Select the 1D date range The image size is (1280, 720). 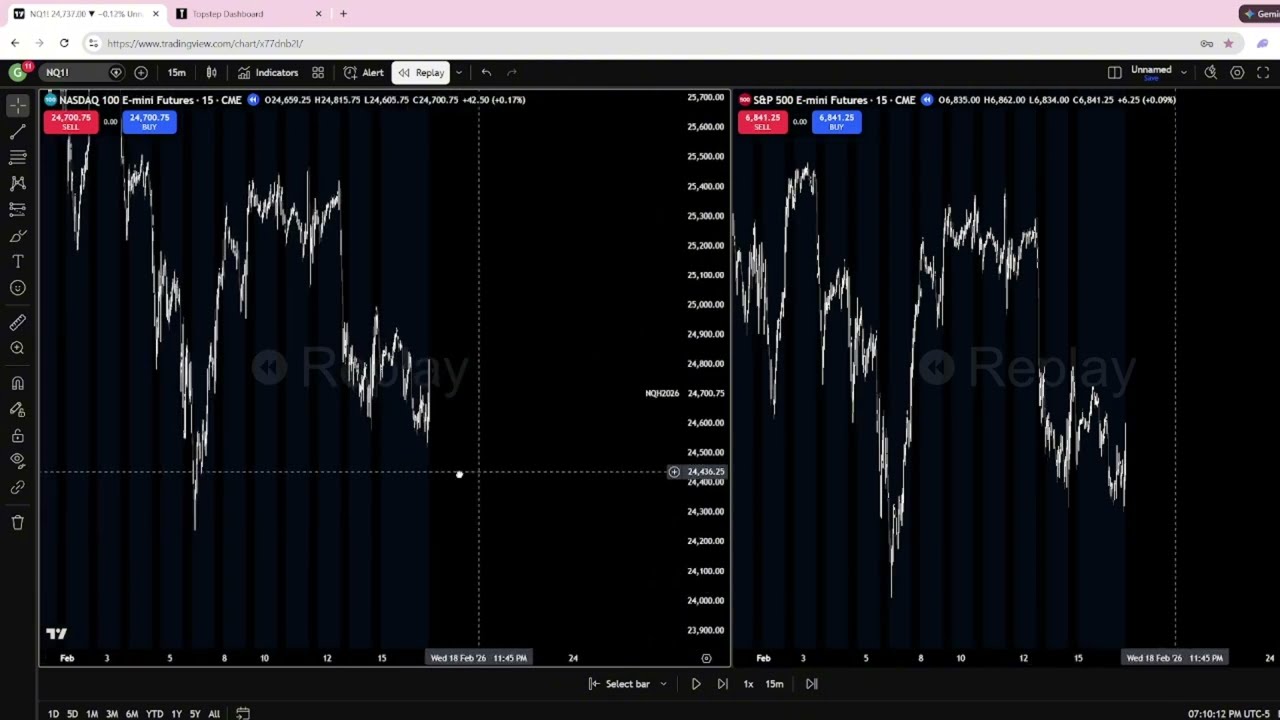pos(53,714)
